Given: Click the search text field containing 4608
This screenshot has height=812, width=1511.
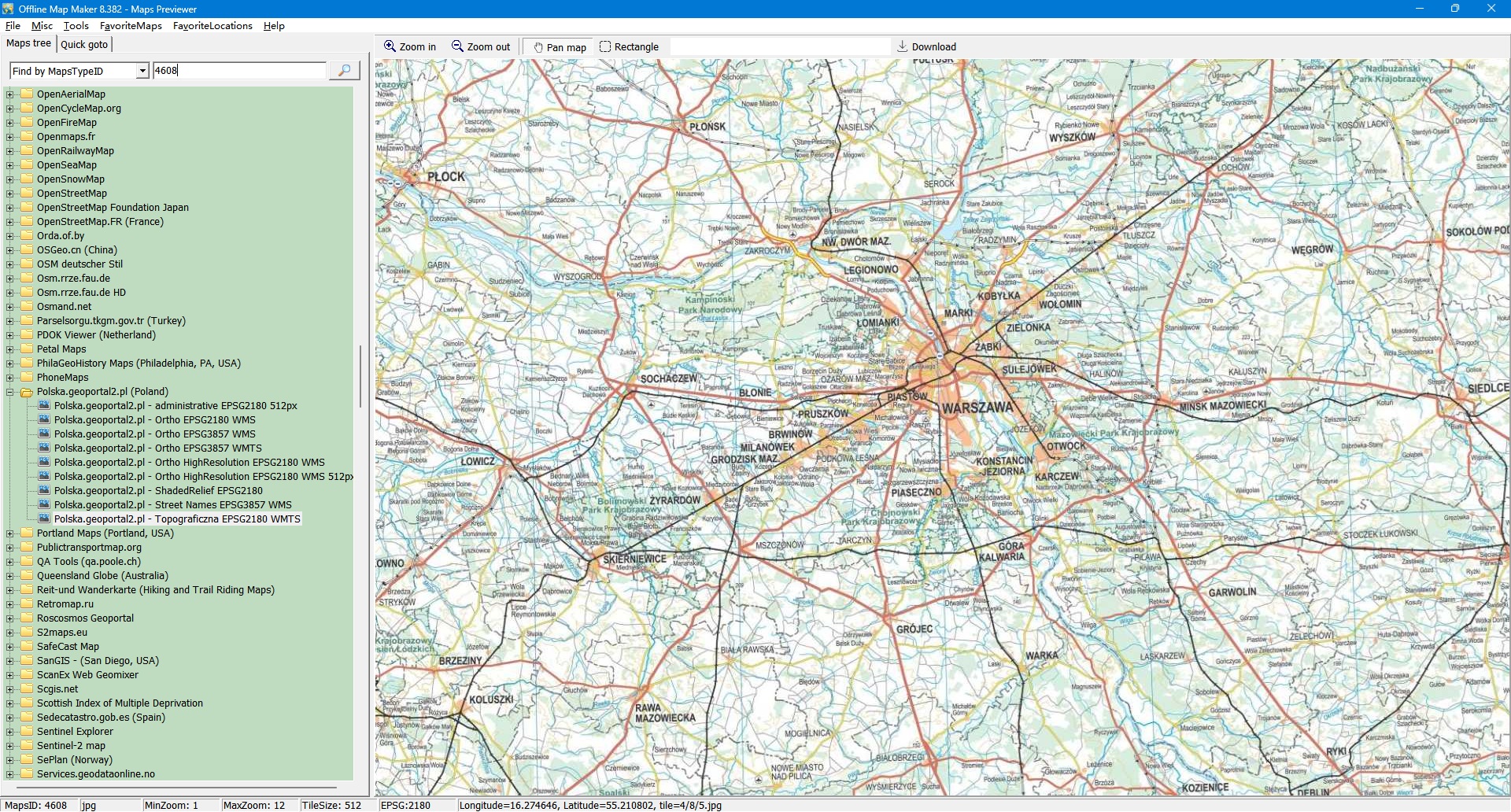Looking at the screenshot, I should click(238, 71).
